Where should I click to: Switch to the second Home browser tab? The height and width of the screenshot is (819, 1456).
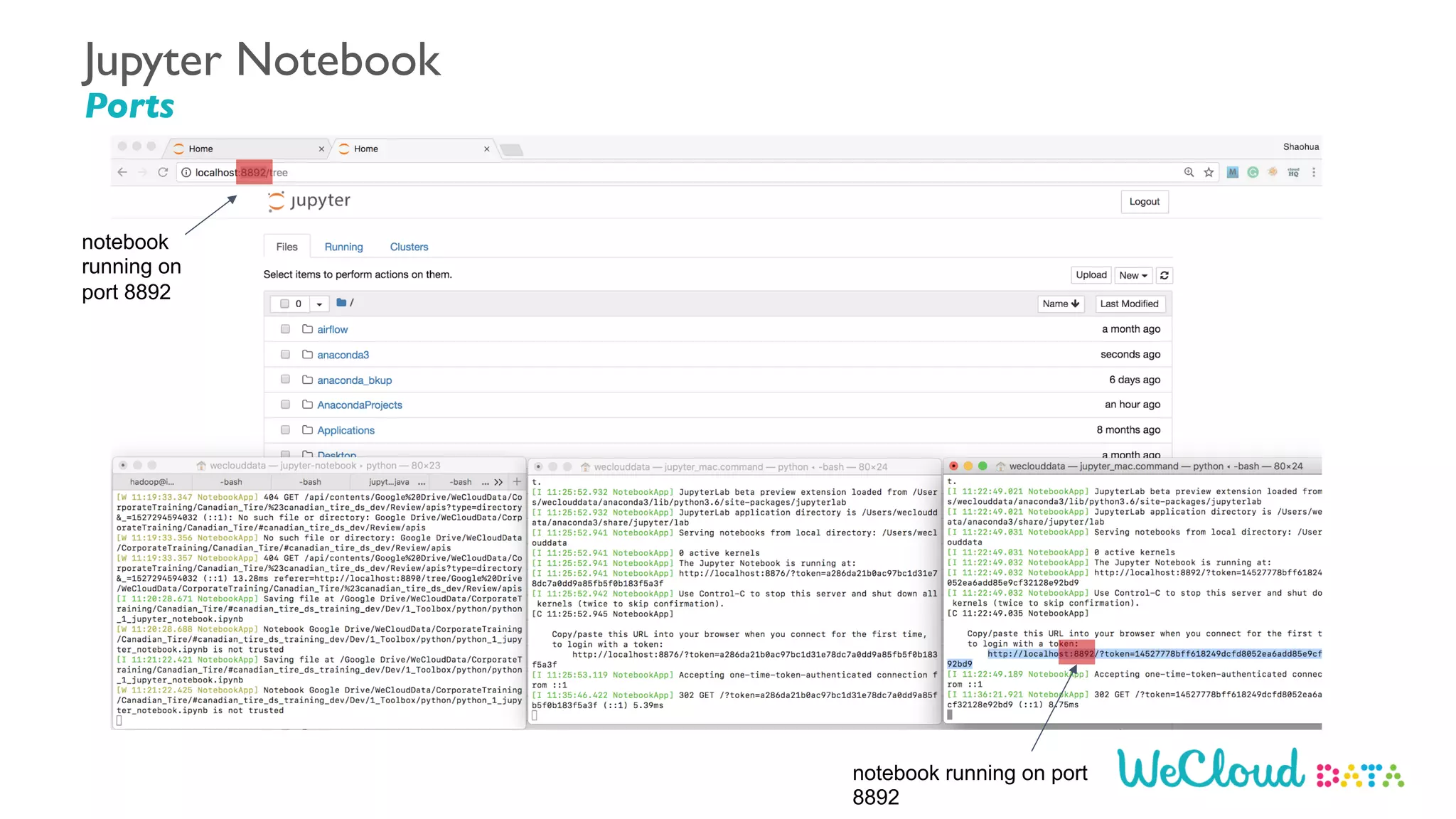(x=414, y=149)
